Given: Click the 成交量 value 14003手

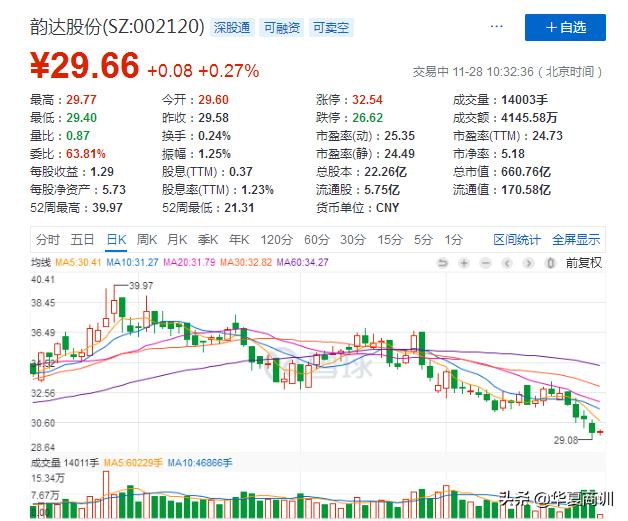Looking at the screenshot, I should (x=524, y=100).
